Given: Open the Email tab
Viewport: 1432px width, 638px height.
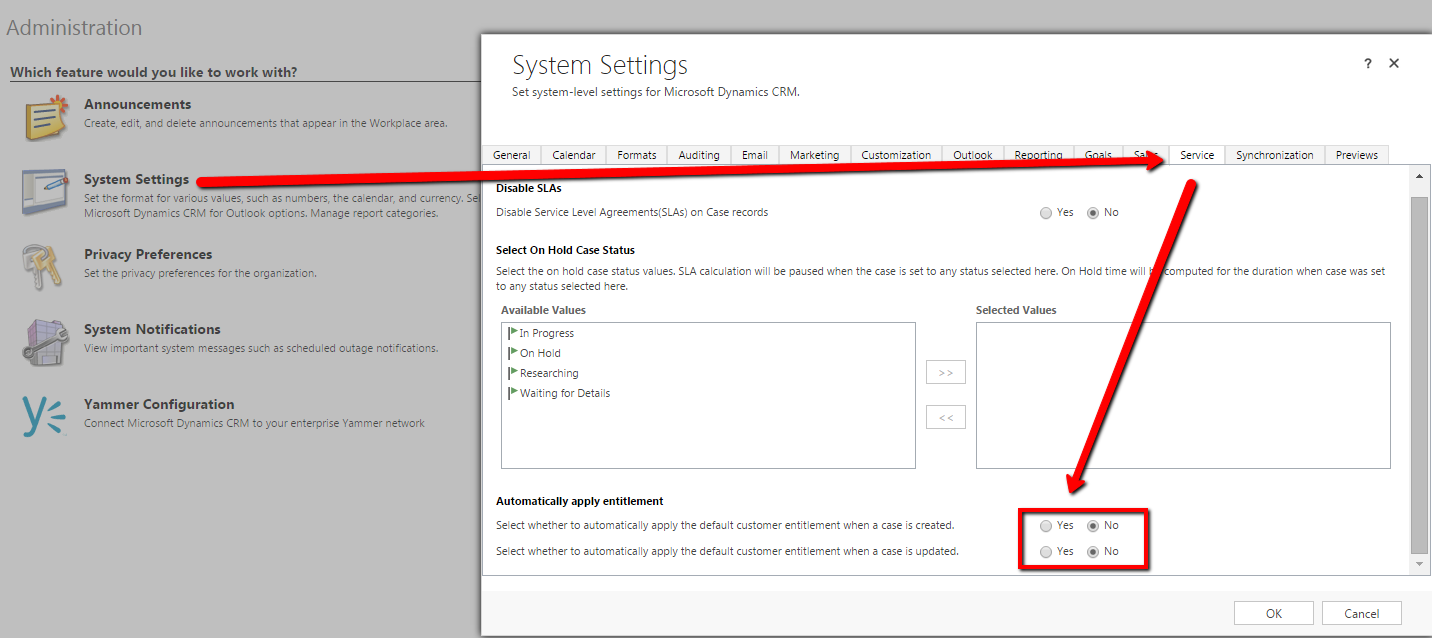Looking at the screenshot, I should point(754,155).
